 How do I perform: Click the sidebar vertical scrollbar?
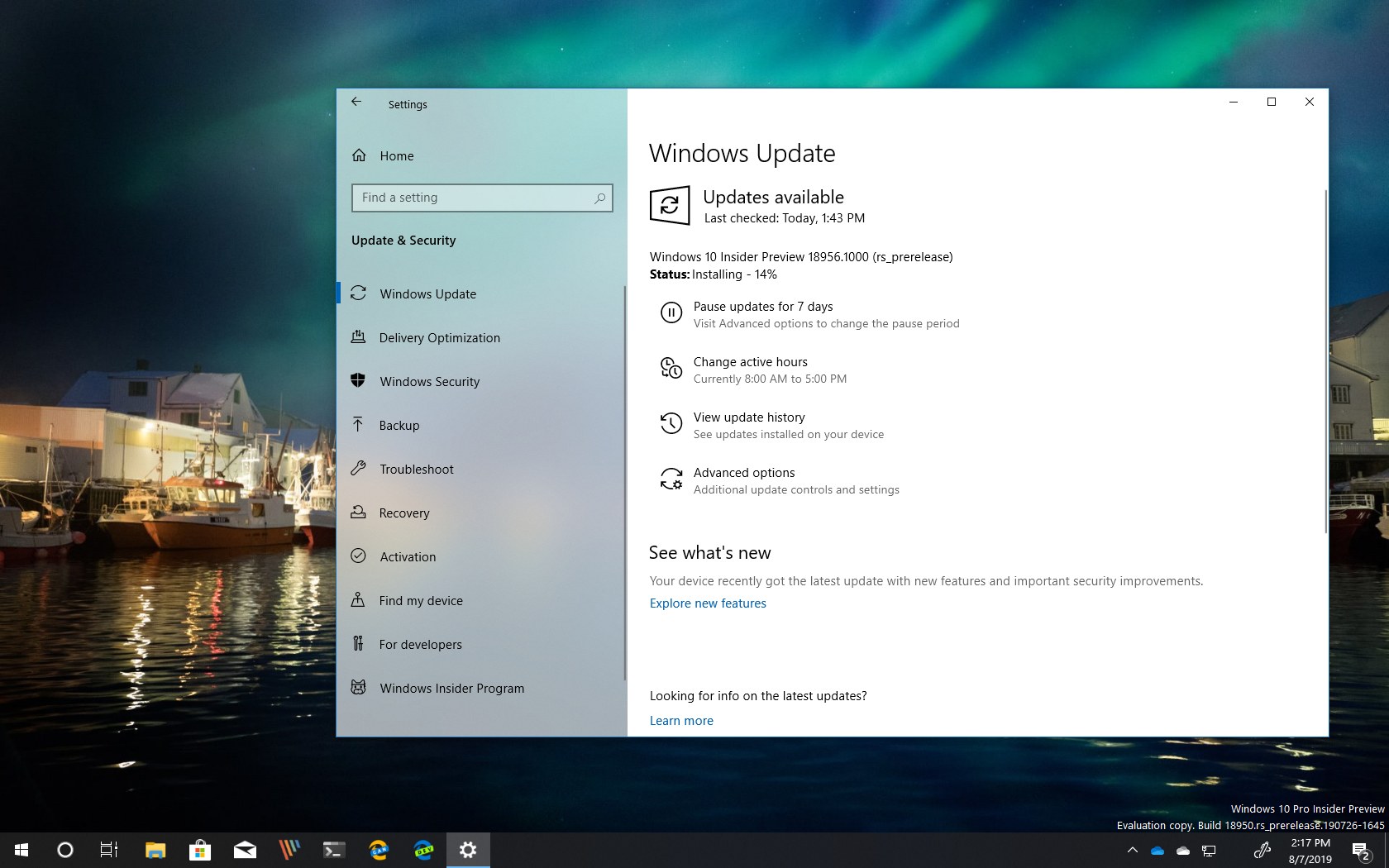click(624, 484)
